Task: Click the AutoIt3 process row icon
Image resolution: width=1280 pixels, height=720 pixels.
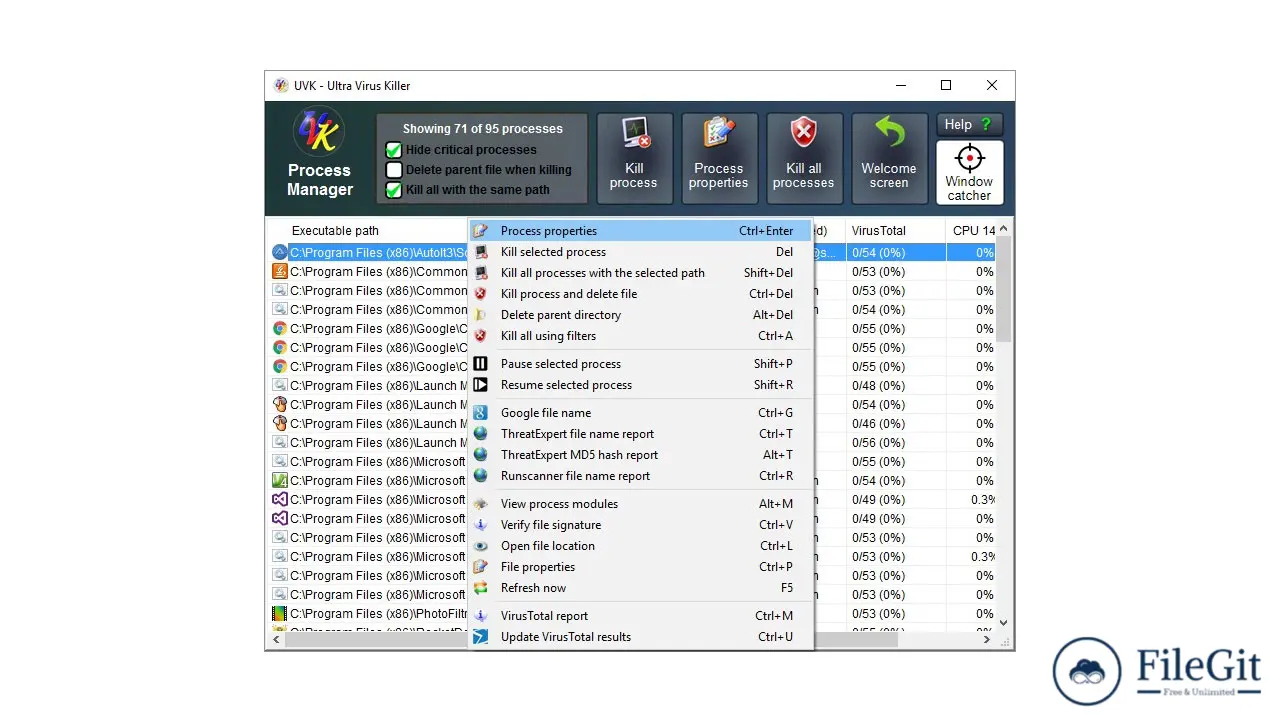Action: pos(280,253)
